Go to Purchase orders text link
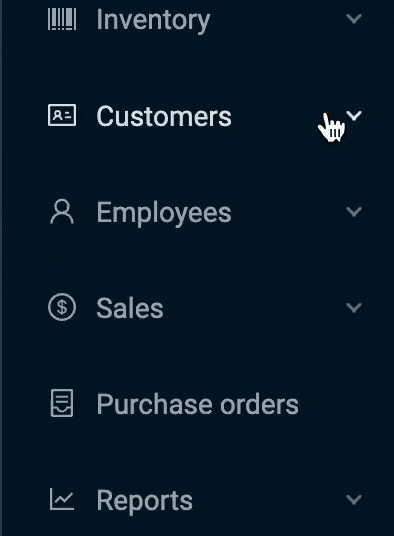This screenshot has width=394, height=536. pyautogui.click(x=198, y=404)
